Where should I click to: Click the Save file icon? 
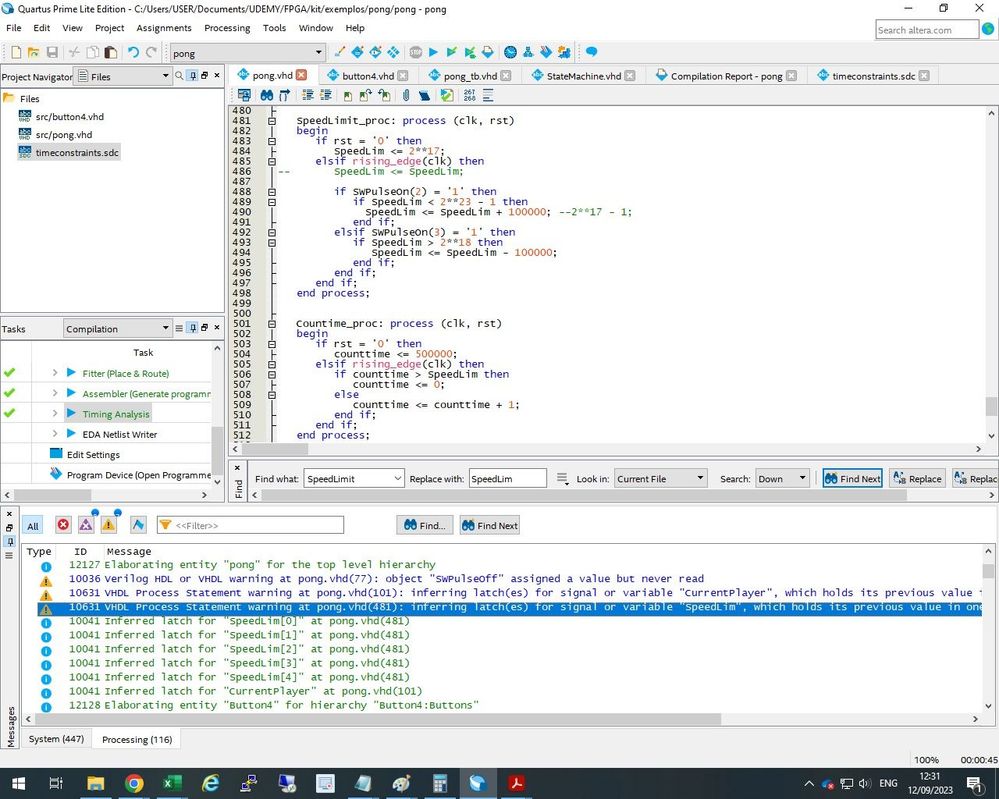pyautogui.click(x=51, y=52)
